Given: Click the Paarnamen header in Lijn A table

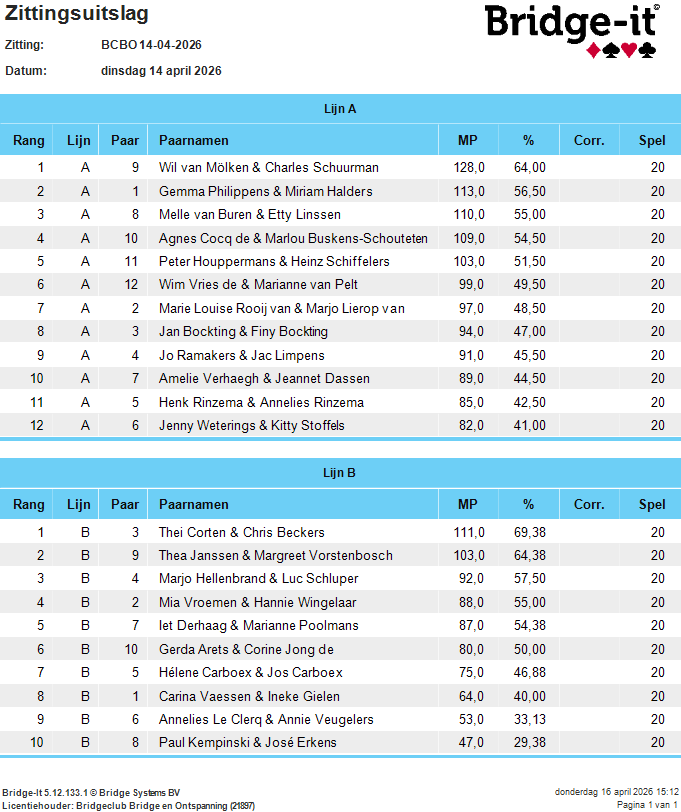Looking at the screenshot, I should click(x=194, y=140).
